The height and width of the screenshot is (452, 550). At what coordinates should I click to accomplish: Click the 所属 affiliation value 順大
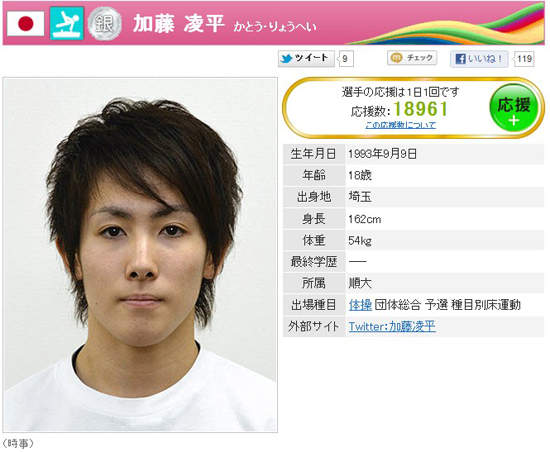pos(360,283)
